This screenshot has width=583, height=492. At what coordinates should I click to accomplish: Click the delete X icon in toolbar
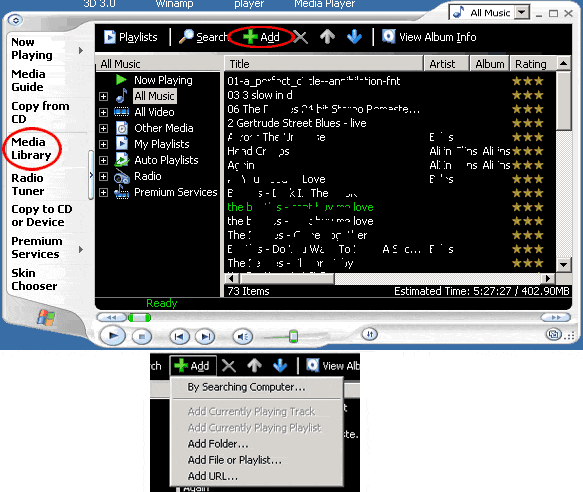[x=300, y=37]
